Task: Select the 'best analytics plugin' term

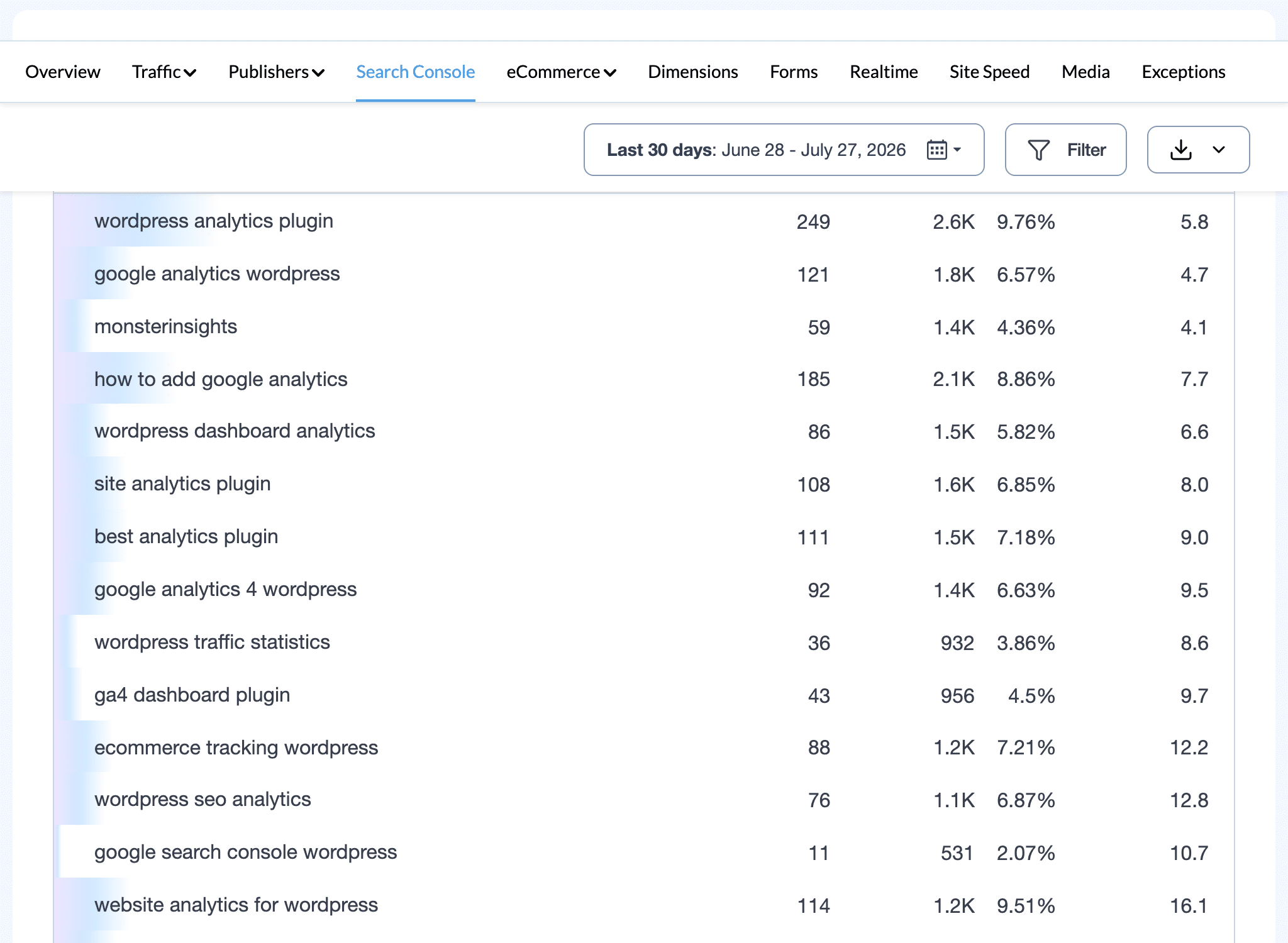Action: point(186,537)
